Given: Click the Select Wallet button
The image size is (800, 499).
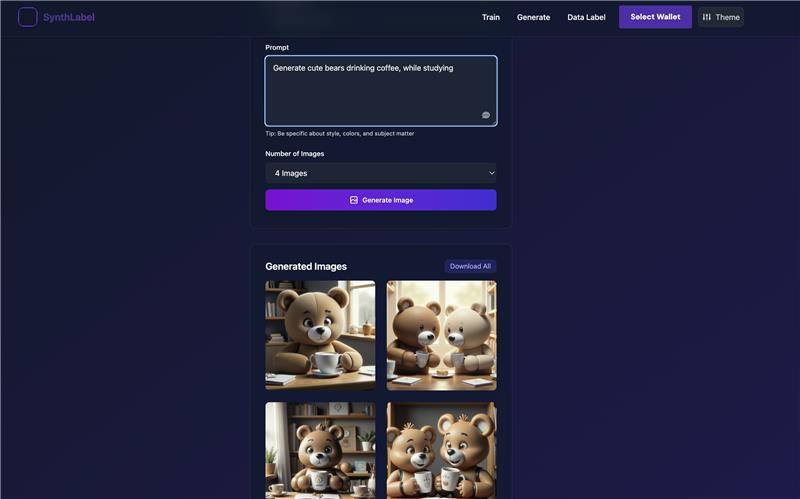Looking at the screenshot, I should [x=655, y=17].
